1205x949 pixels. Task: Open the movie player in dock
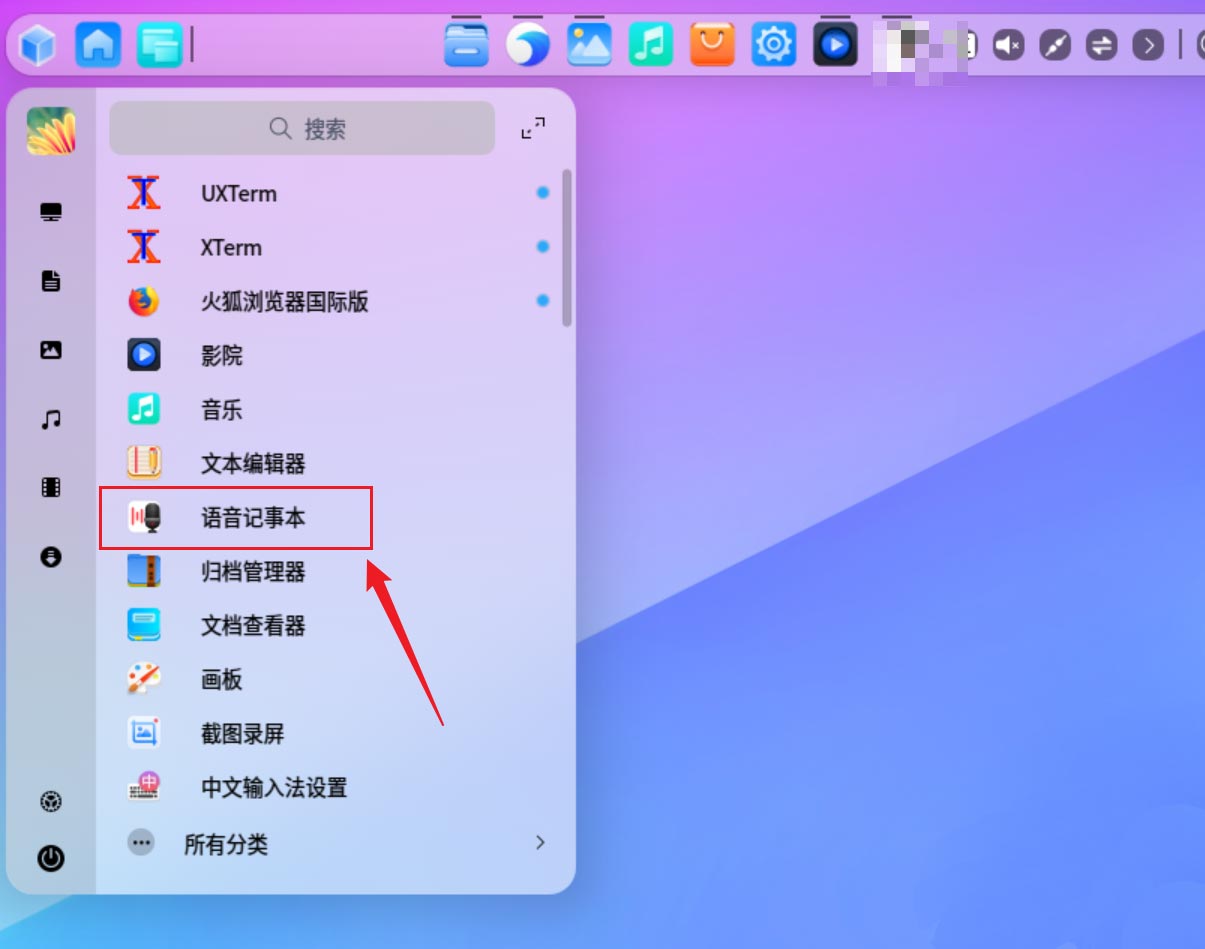click(x=835, y=44)
